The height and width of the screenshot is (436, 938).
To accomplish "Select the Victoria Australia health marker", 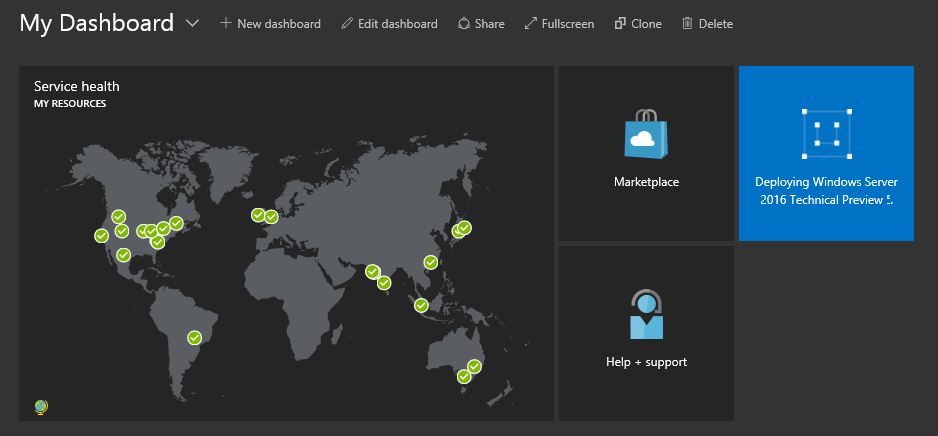I will 464,377.
